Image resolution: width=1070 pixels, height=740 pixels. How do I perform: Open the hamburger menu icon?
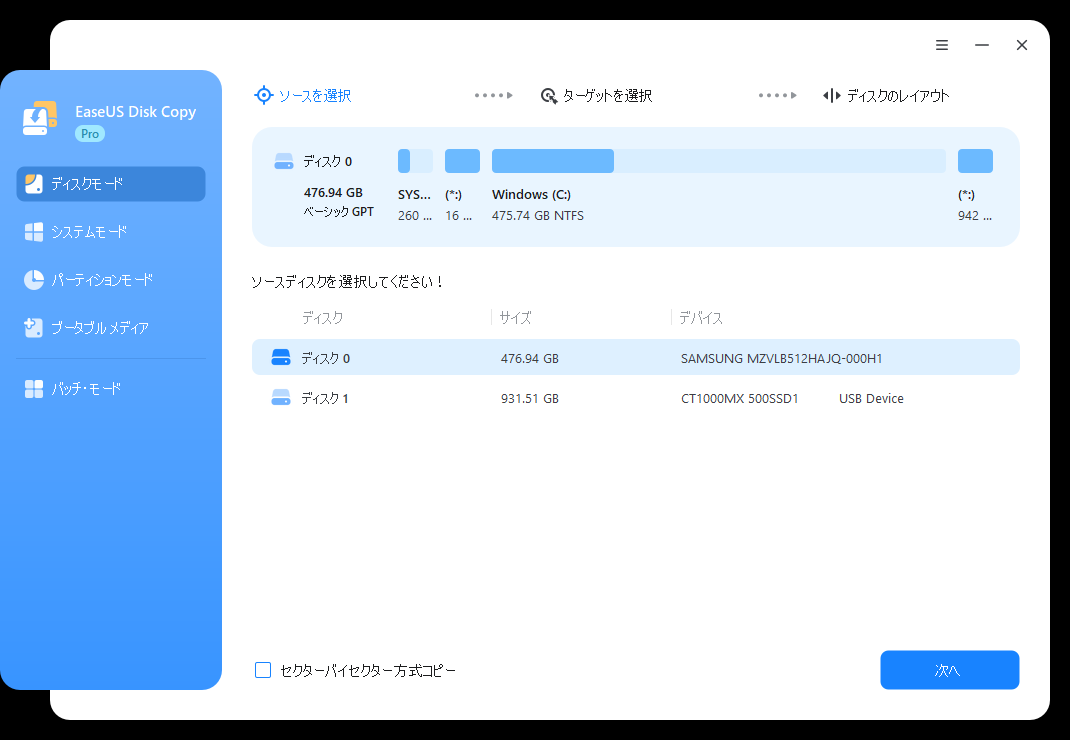point(942,45)
